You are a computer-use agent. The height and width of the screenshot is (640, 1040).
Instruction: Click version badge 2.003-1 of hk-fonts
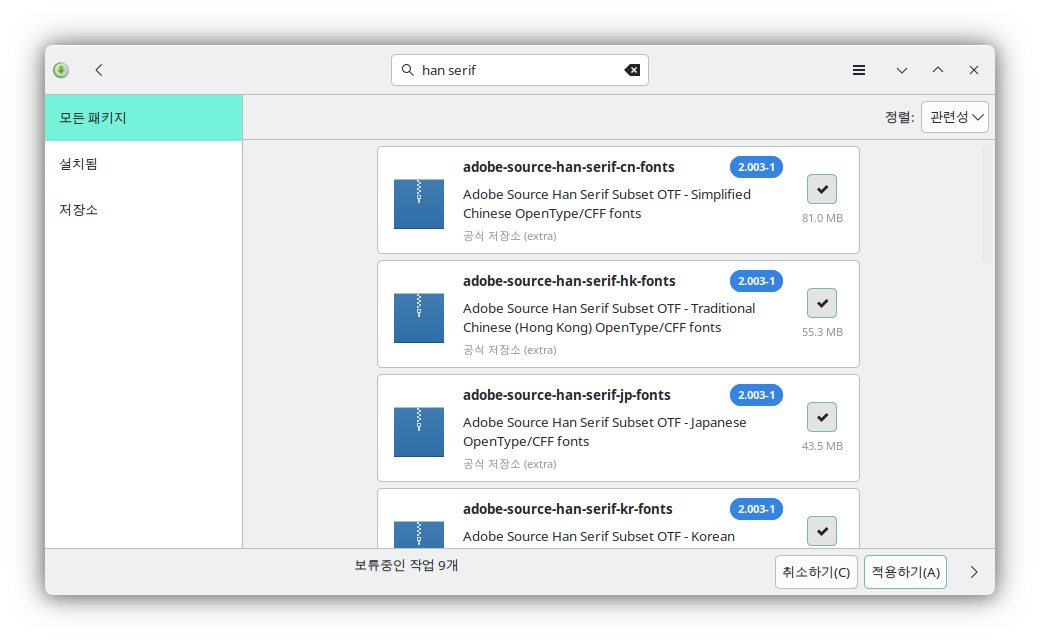tap(756, 281)
